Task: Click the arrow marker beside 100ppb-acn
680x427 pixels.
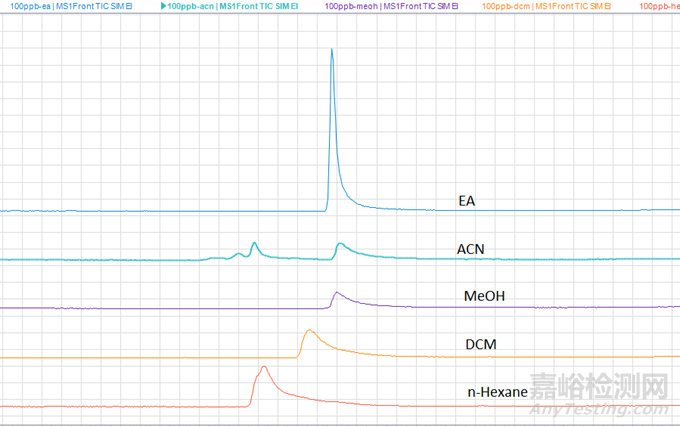Action: [163, 6]
